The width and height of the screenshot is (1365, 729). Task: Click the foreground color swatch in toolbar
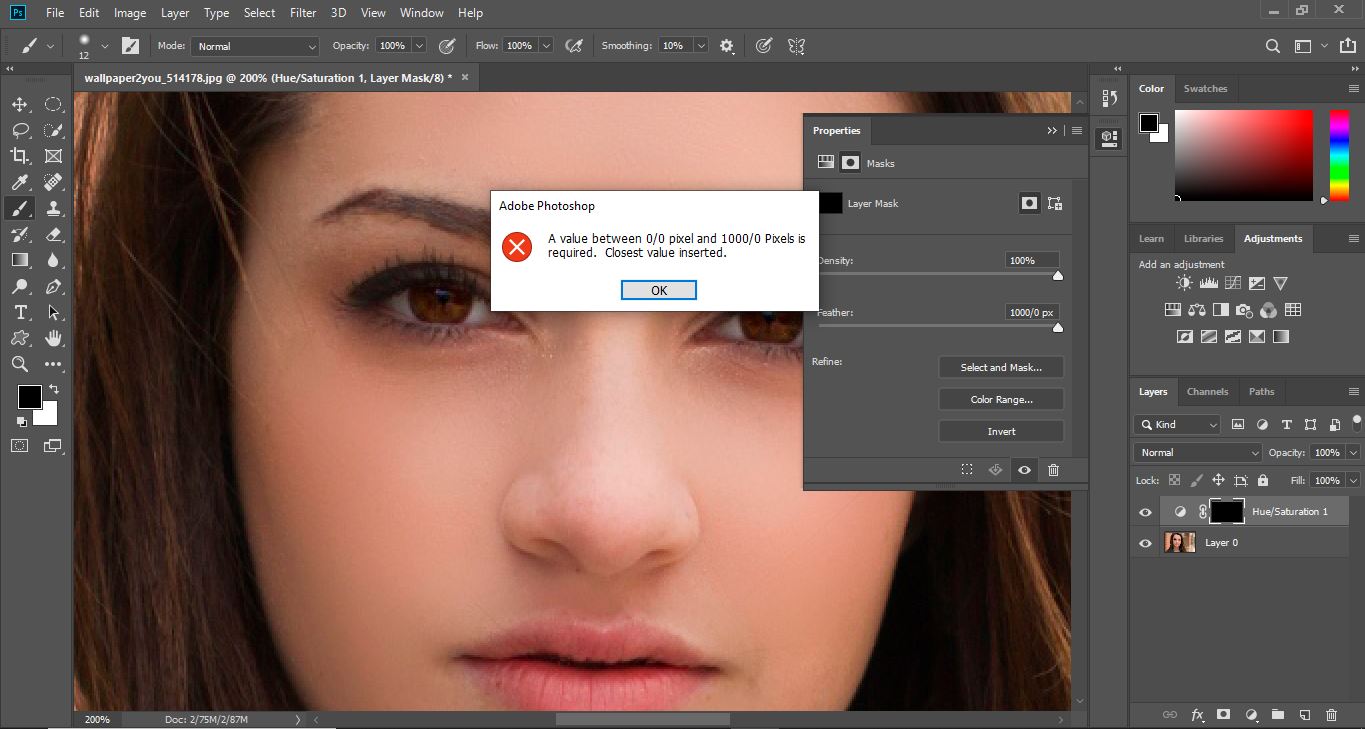pos(29,397)
